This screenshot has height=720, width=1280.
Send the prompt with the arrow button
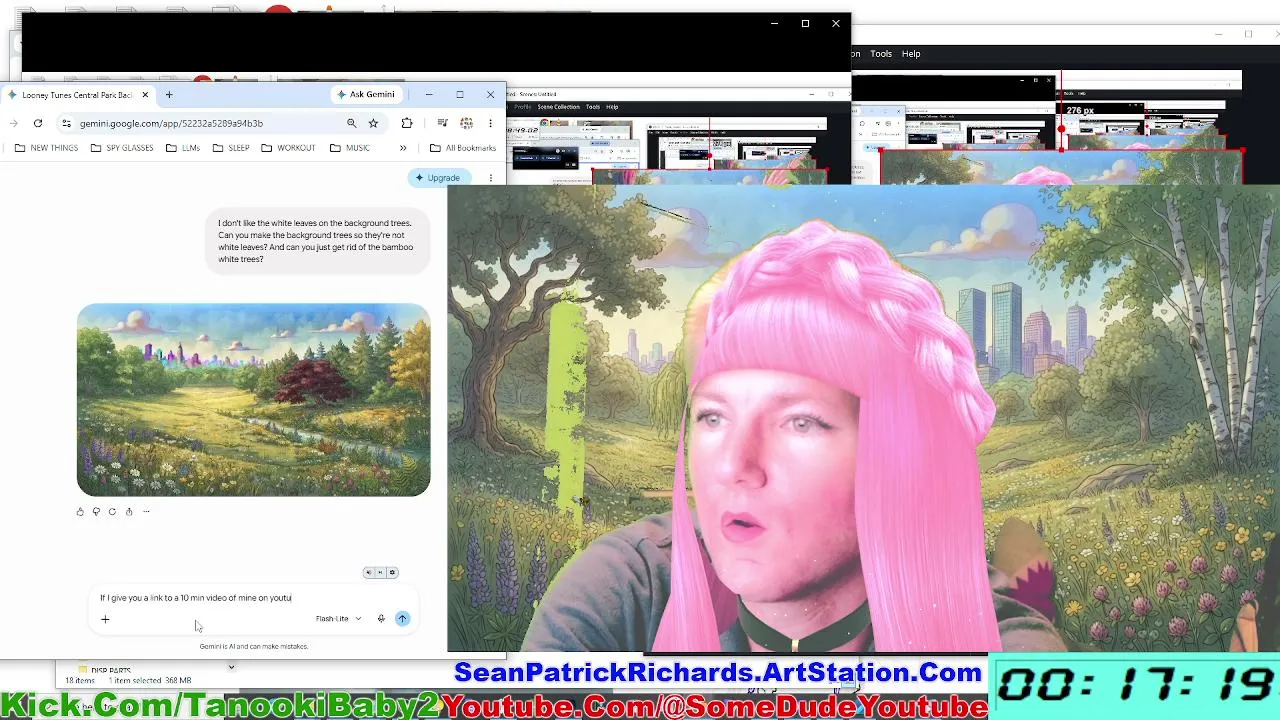[x=402, y=619]
